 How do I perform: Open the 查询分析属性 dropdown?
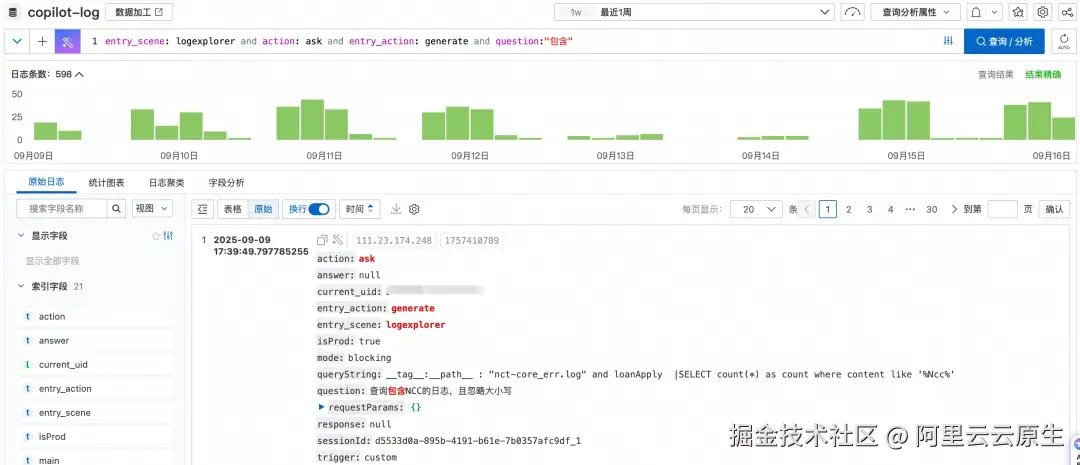click(915, 12)
